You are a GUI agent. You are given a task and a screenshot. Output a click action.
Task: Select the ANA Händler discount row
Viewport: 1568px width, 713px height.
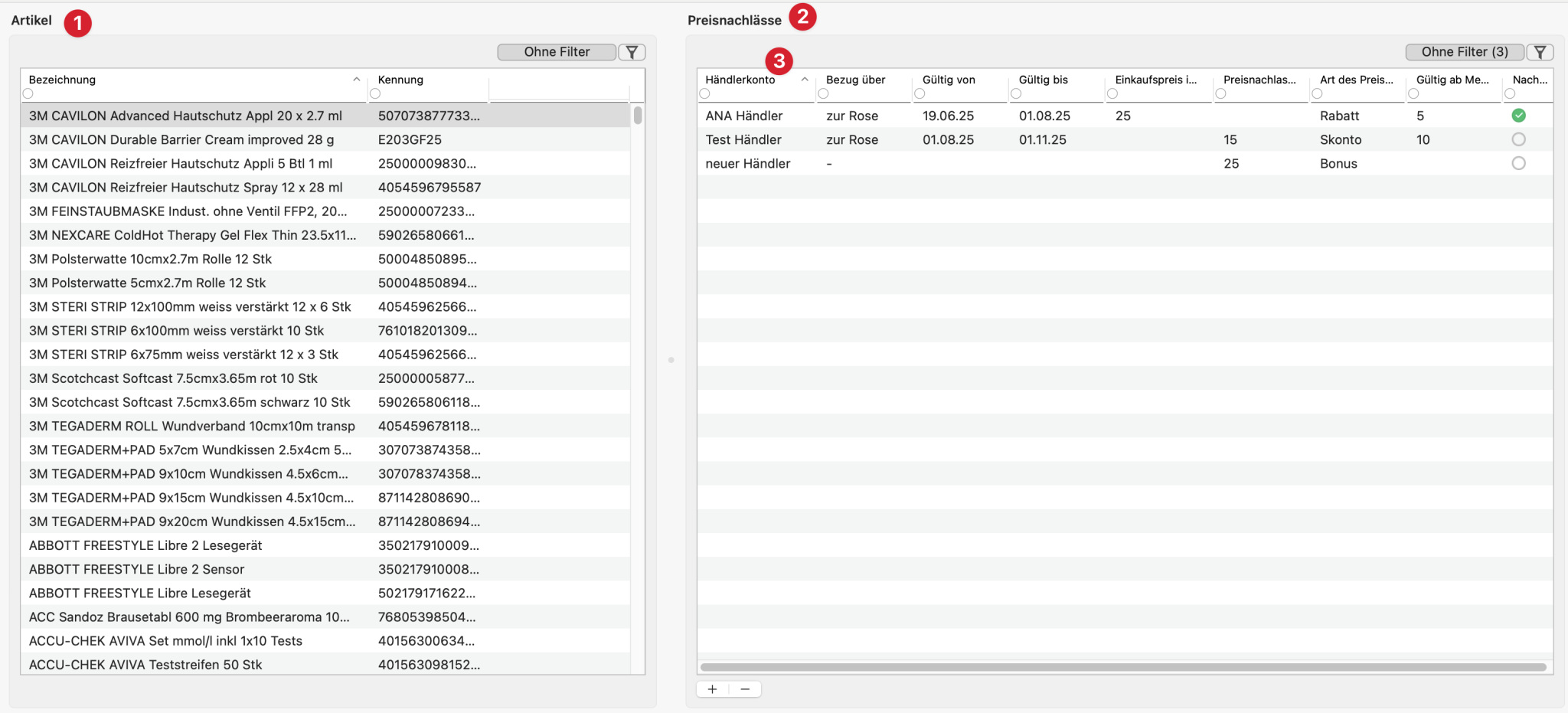(x=1125, y=116)
